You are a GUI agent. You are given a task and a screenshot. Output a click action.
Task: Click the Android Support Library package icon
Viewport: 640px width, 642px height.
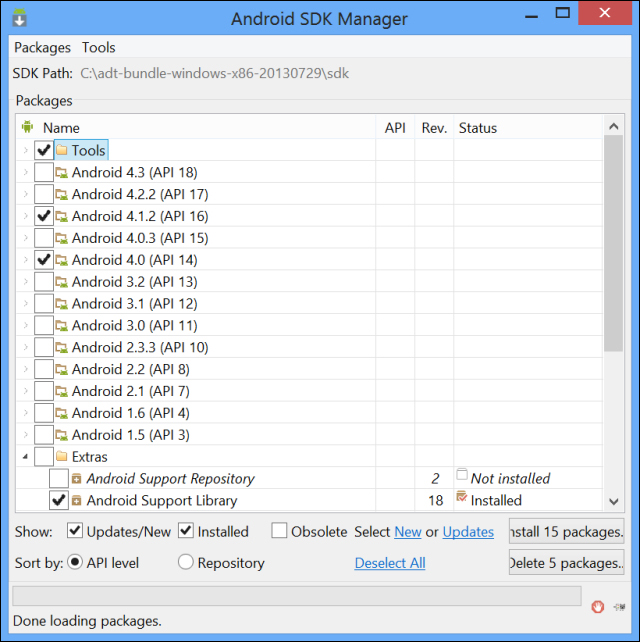tap(76, 500)
